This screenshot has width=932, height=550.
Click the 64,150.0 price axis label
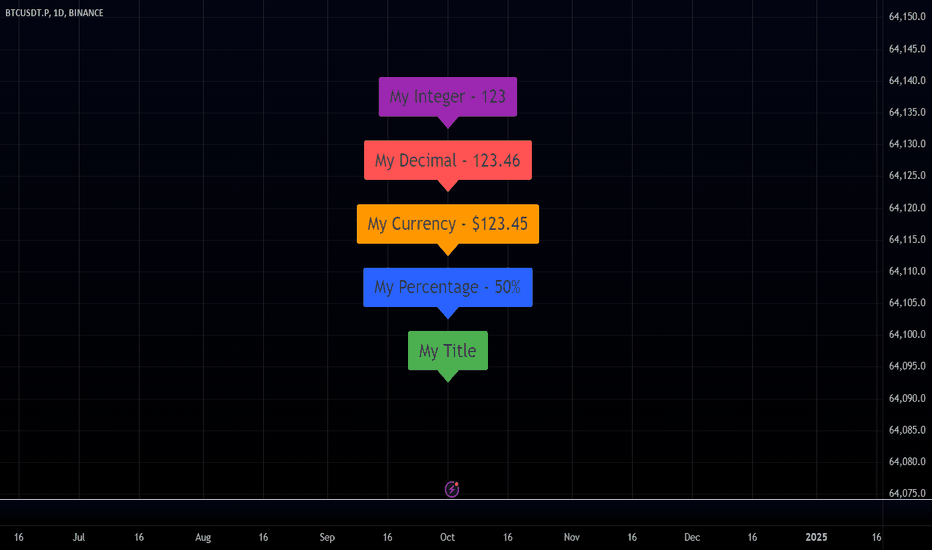[907, 17]
